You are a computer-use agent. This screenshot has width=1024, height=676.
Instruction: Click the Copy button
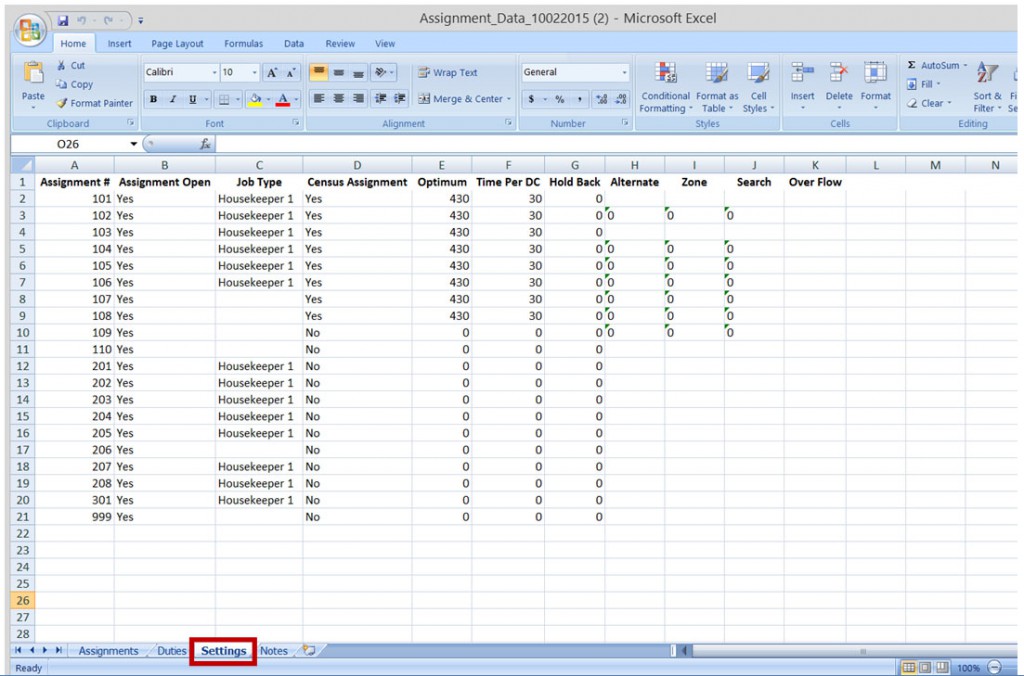[74, 84]
